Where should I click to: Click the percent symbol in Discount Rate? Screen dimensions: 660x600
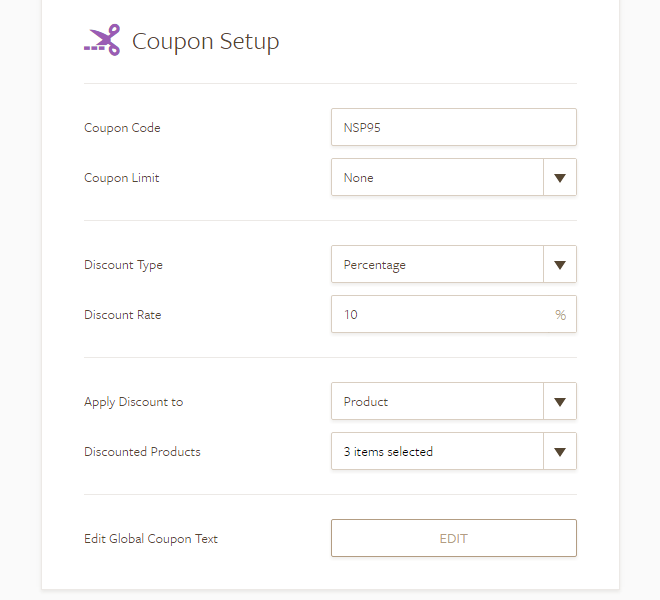click(560, 315)
